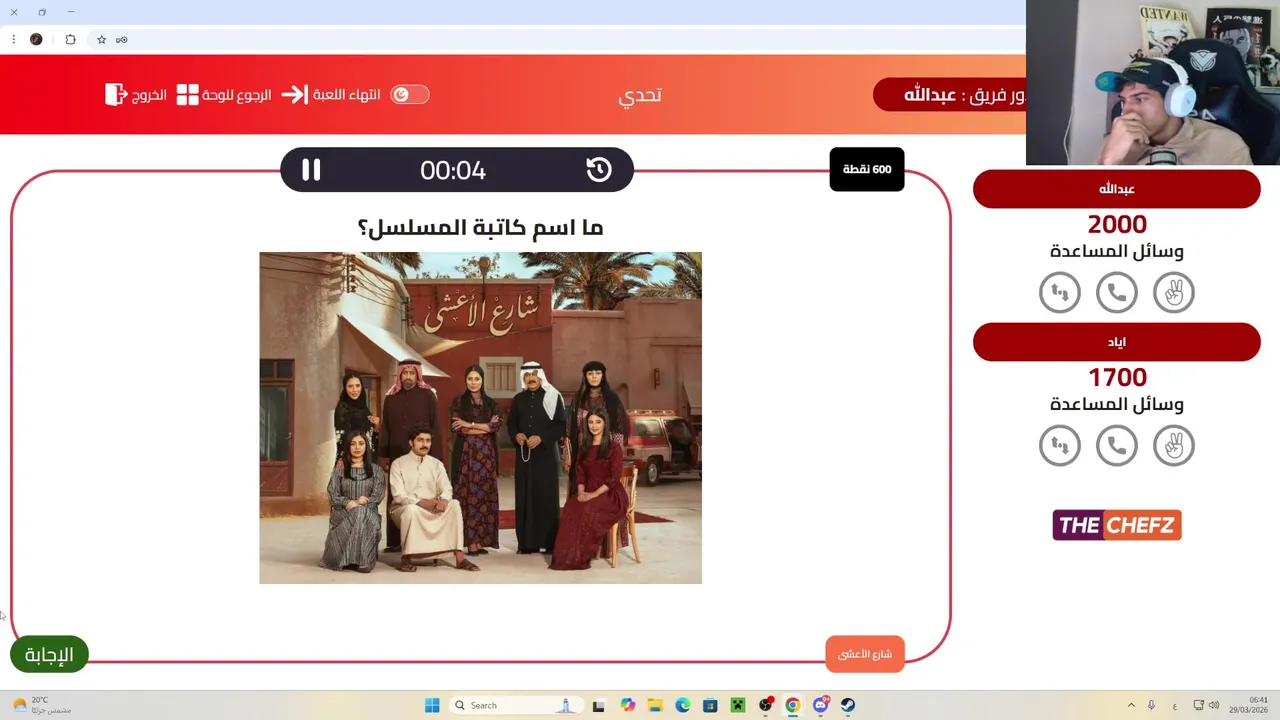
Task: Launch Copilot from the taskbar
Action: coord(628,705)
